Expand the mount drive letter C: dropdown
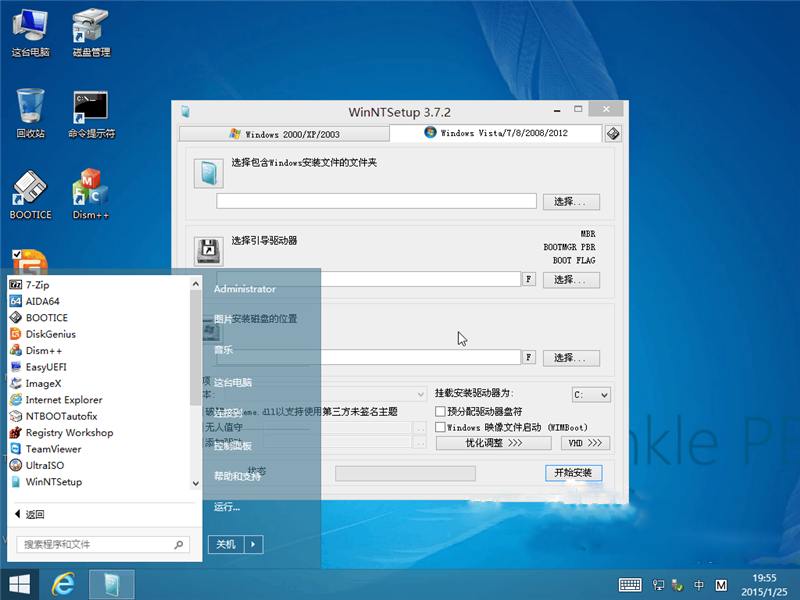800x600 pixels. [x=591, y=395]
